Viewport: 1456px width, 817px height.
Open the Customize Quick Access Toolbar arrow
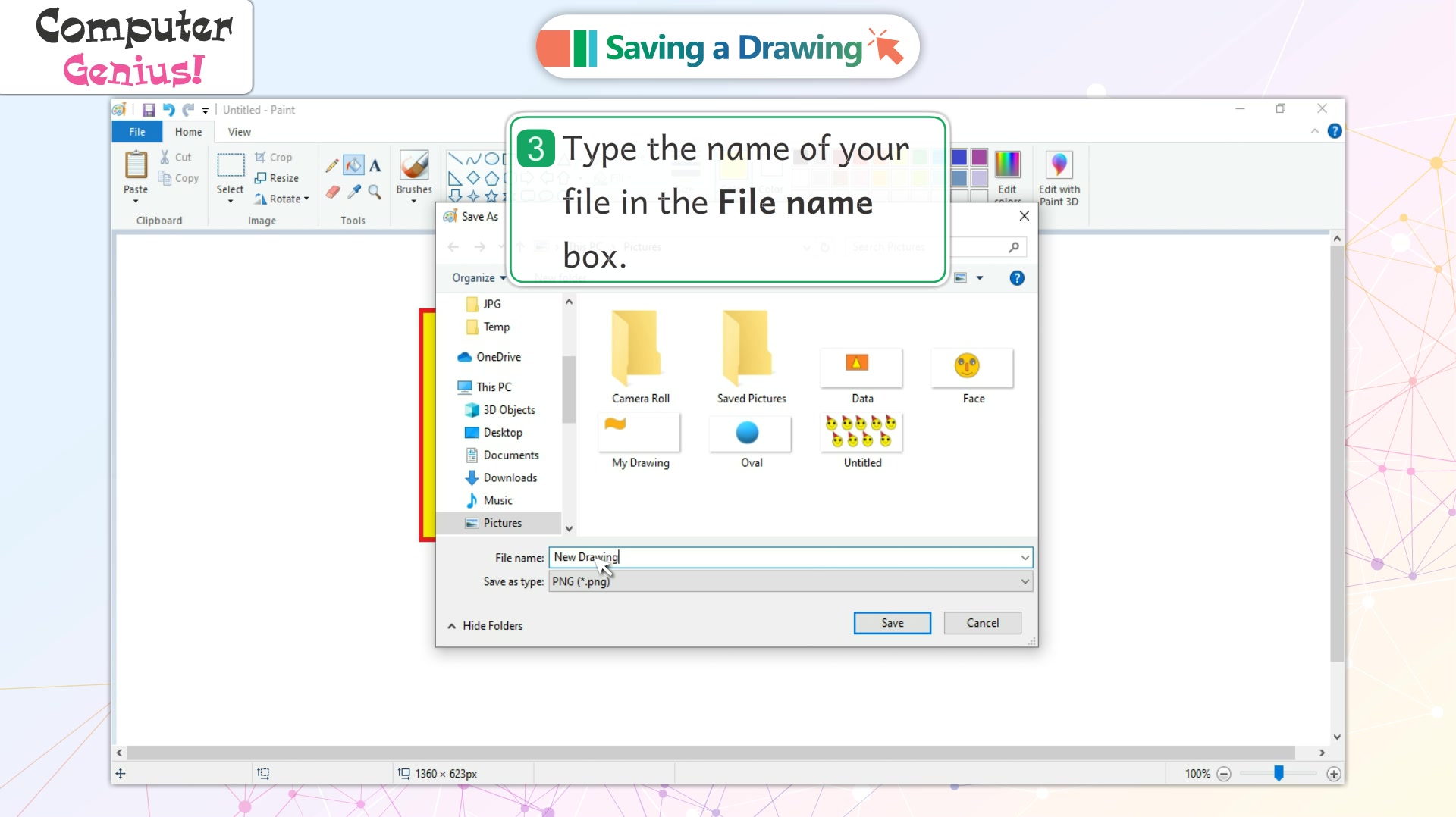205,111
